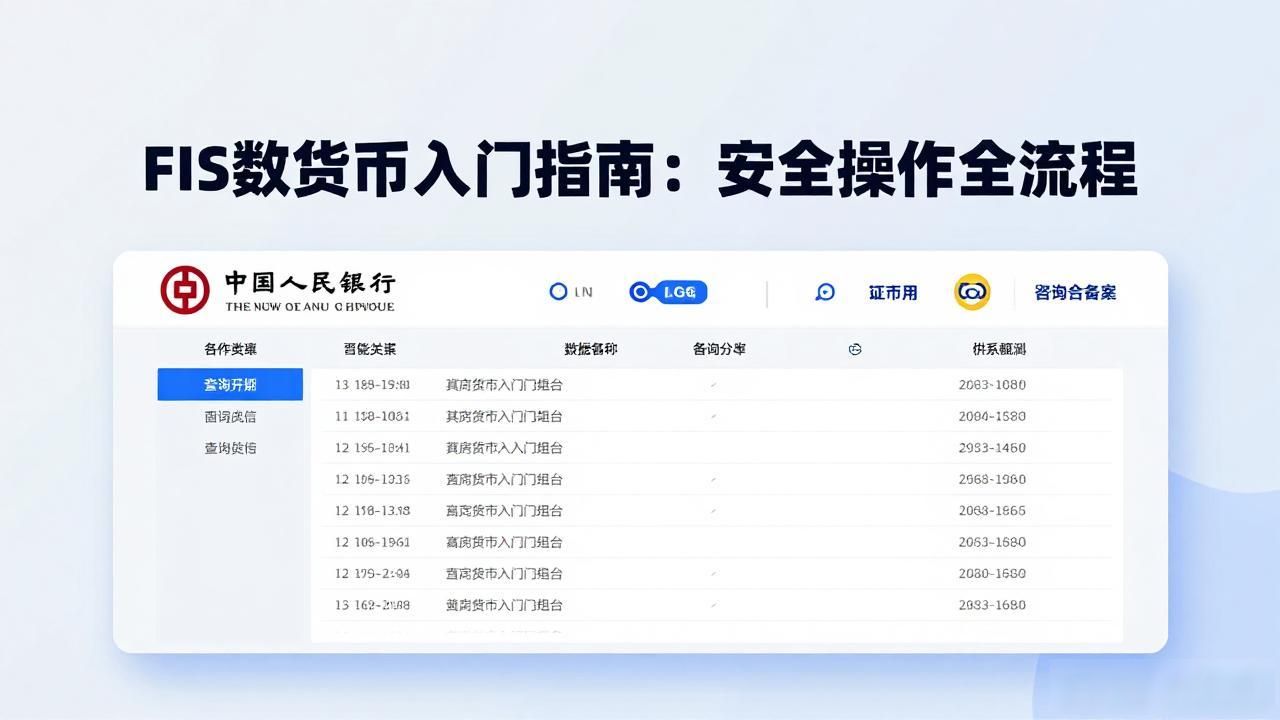Click the value "2063-1680"

click(x=992, y=542)
